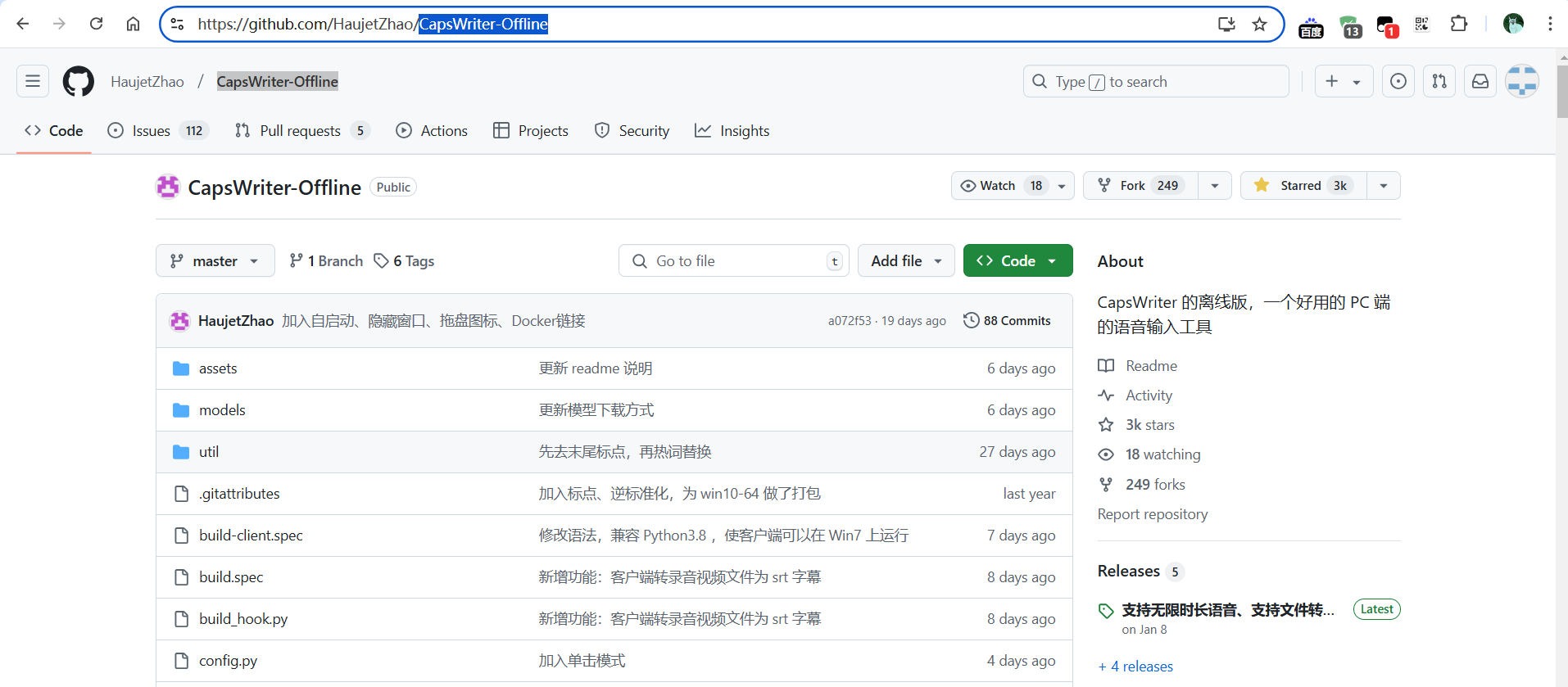Open the .gitattributes file
Screen dimensions: 1568x687
click(x=239, y=494)
